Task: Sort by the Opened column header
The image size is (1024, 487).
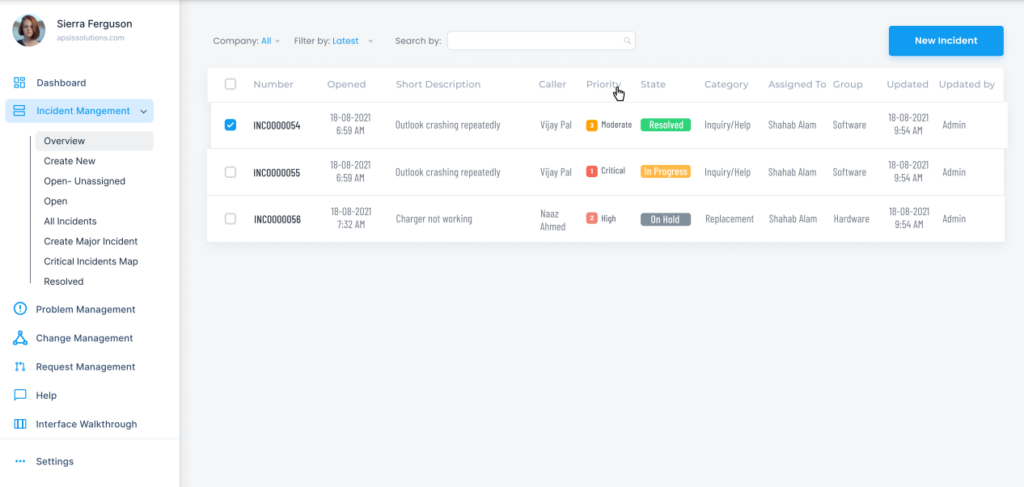Action: click(x=346, y=84)
